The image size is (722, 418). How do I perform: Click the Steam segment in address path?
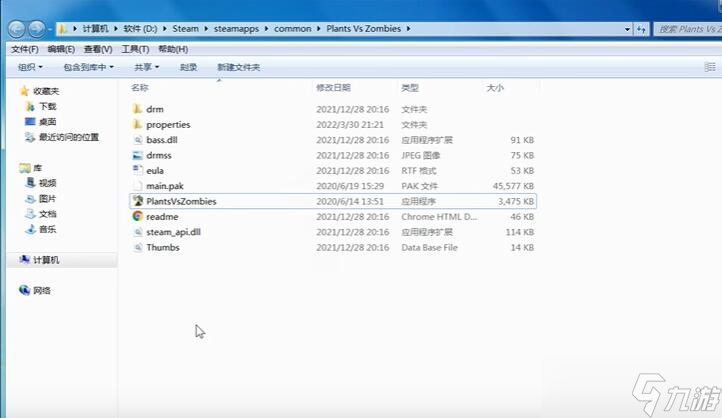tap(186, 29)
